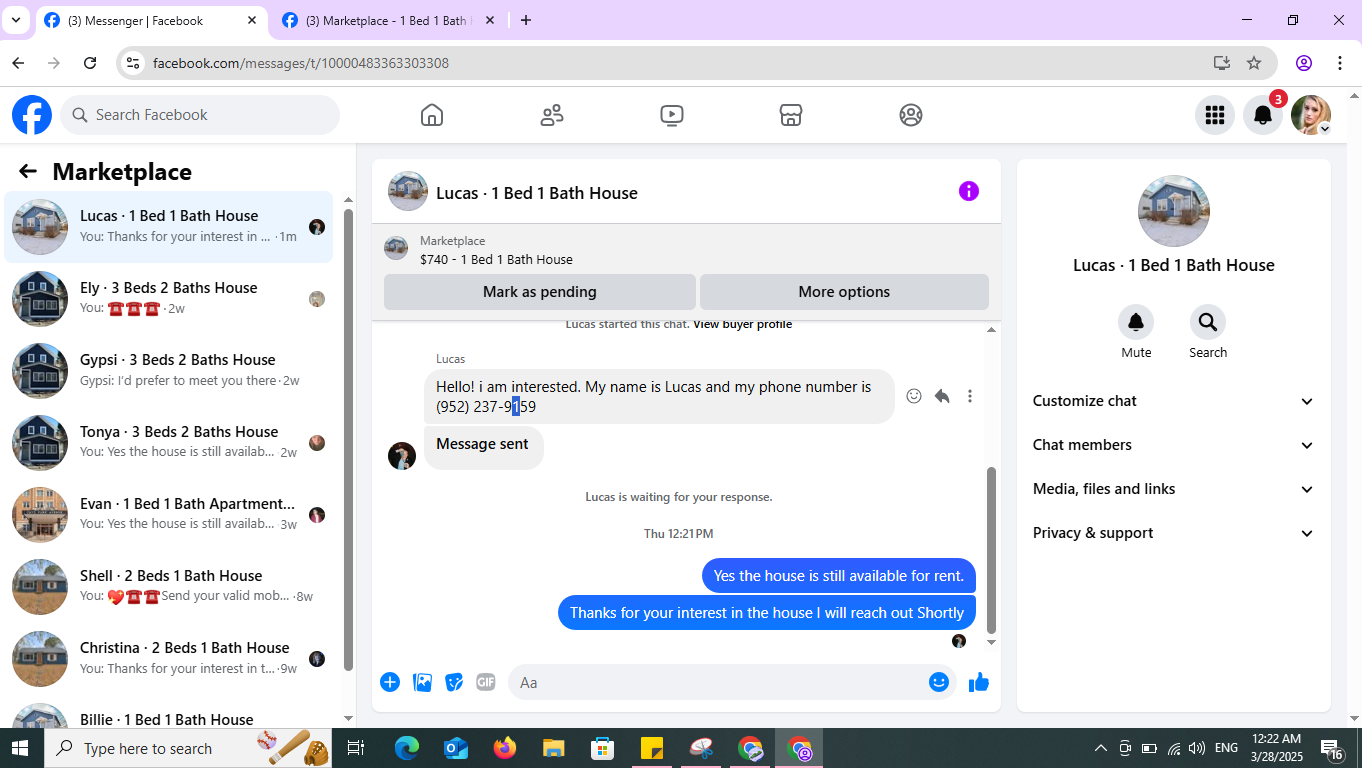Open the Friends icon in top navigation

point(552,115)
